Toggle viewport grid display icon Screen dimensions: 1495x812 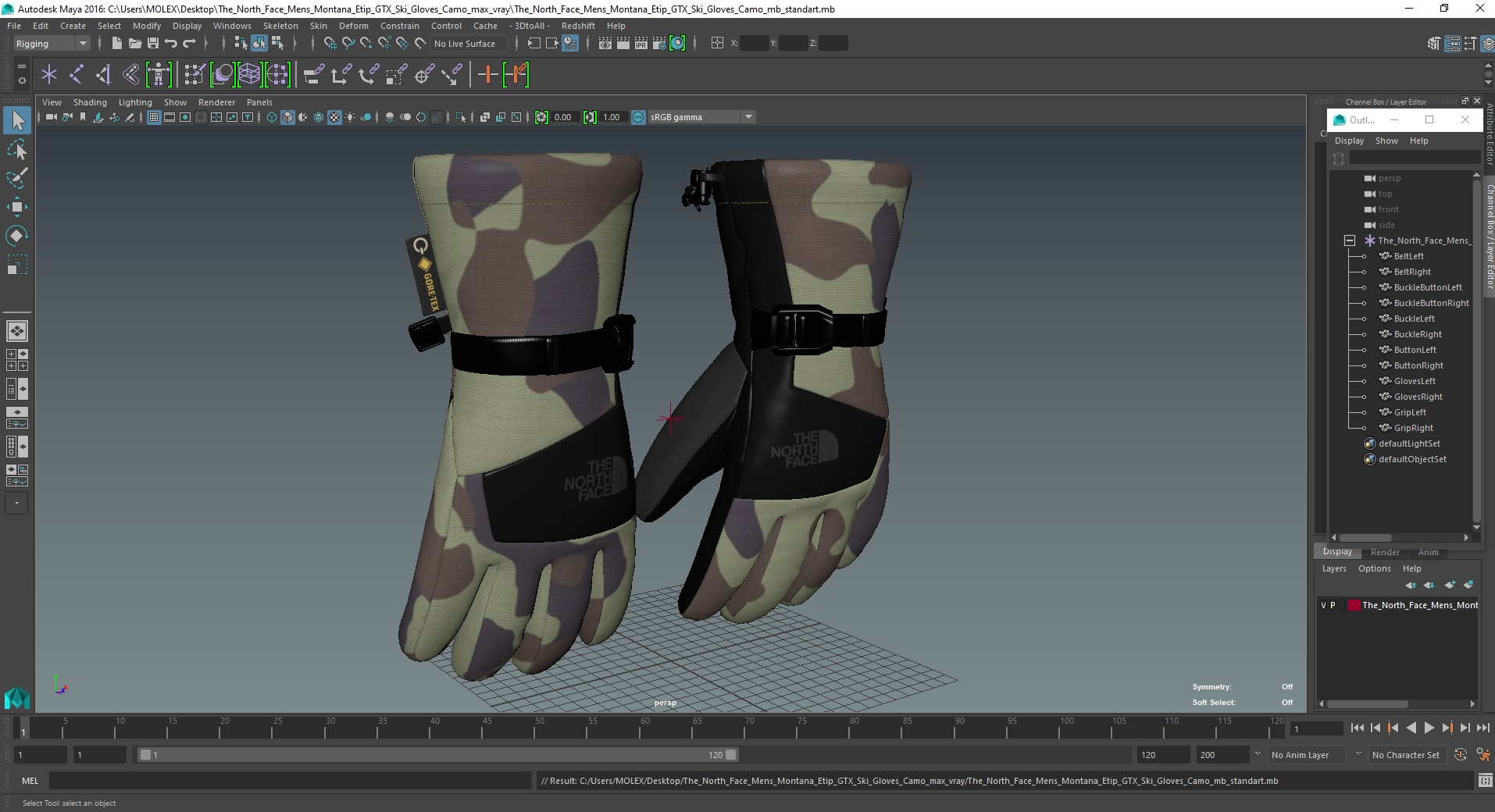154,117
